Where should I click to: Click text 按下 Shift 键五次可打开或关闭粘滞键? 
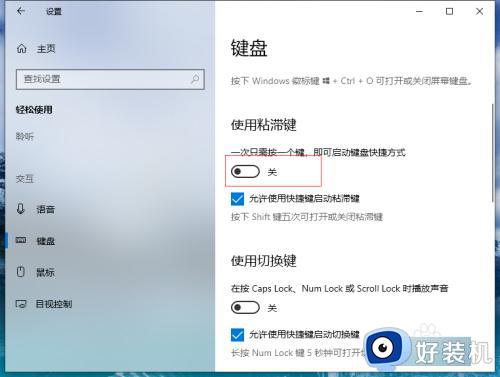[x=307, y=217]
